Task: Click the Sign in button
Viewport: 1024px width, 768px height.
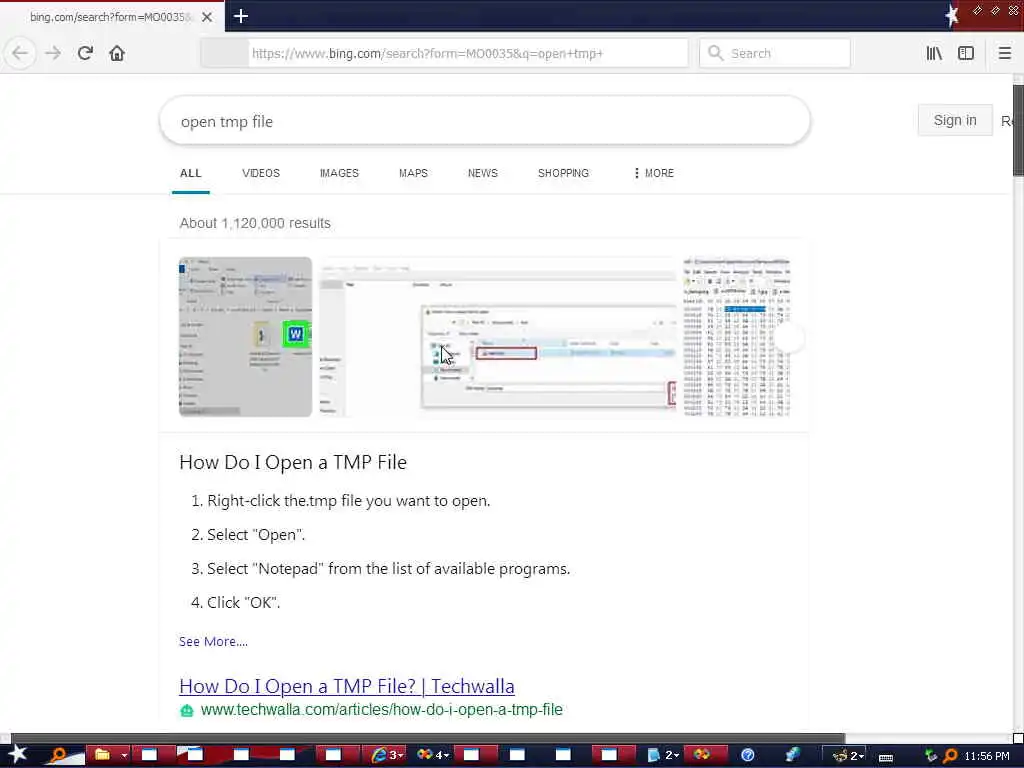Action: point(955,120)
